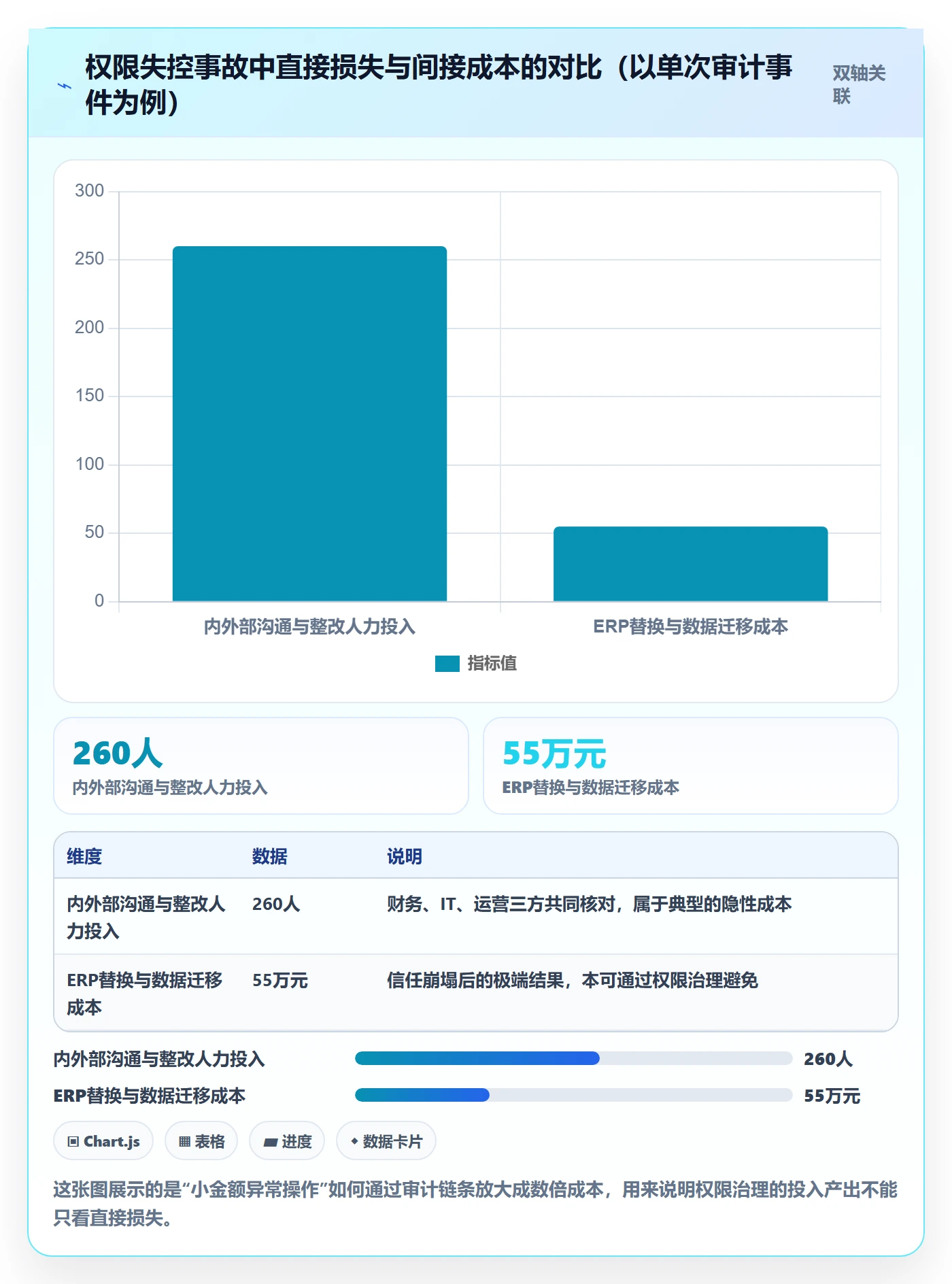The height and width of the screenshot is (1284, 952).
Task: Click the 进度 tag chip
Action: click(287, 1141)
